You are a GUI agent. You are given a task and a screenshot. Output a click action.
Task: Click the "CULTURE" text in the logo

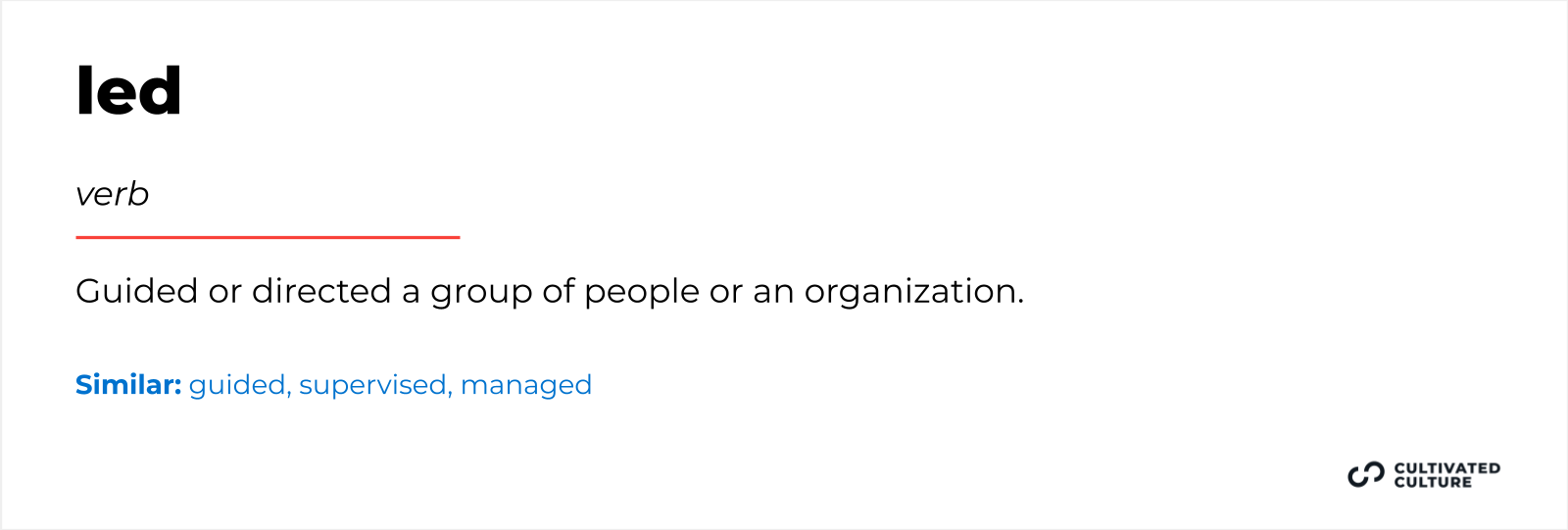tap(1433, 482)
